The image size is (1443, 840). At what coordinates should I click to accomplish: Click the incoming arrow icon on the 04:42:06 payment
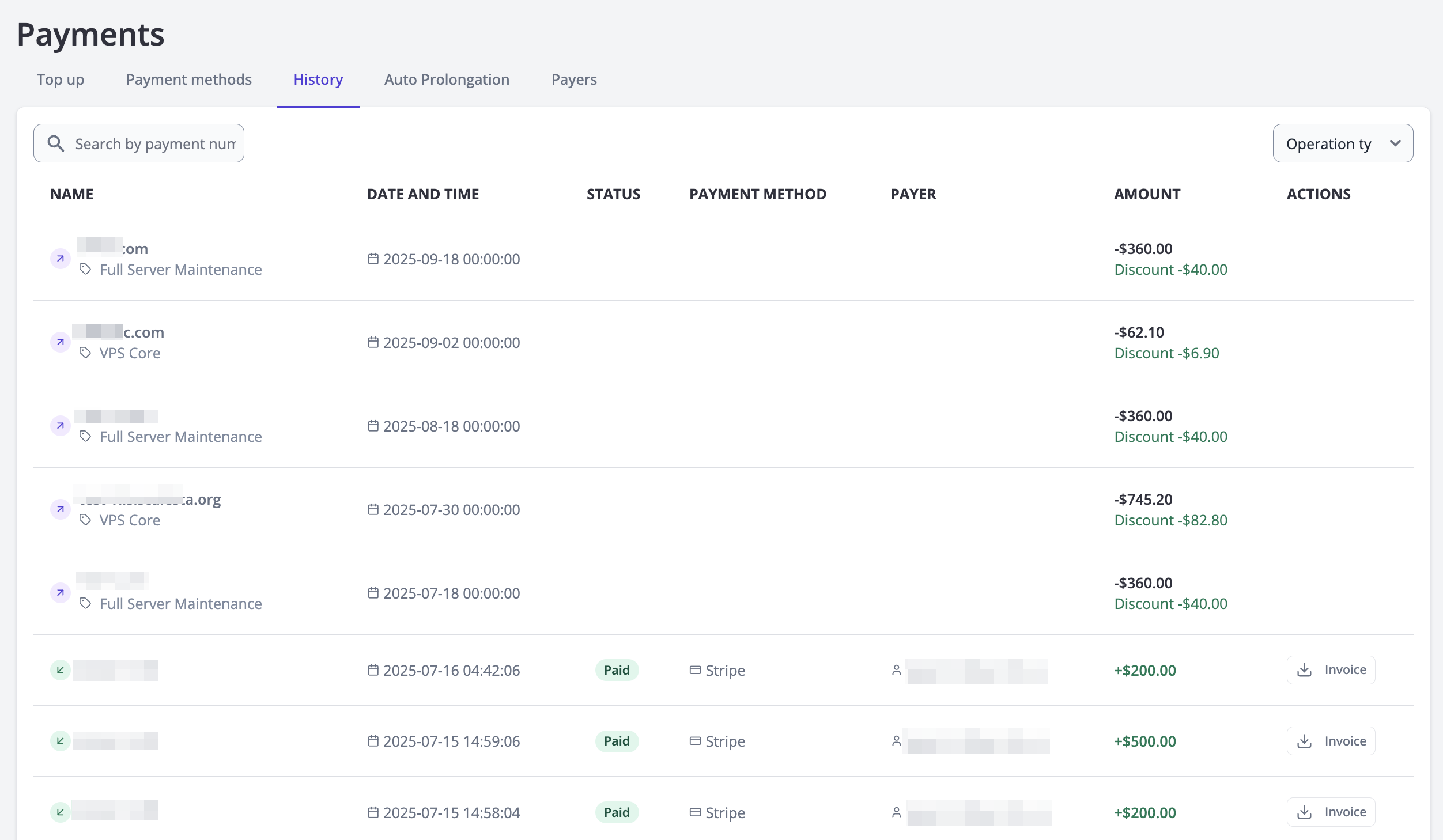[x=61, y=670]
